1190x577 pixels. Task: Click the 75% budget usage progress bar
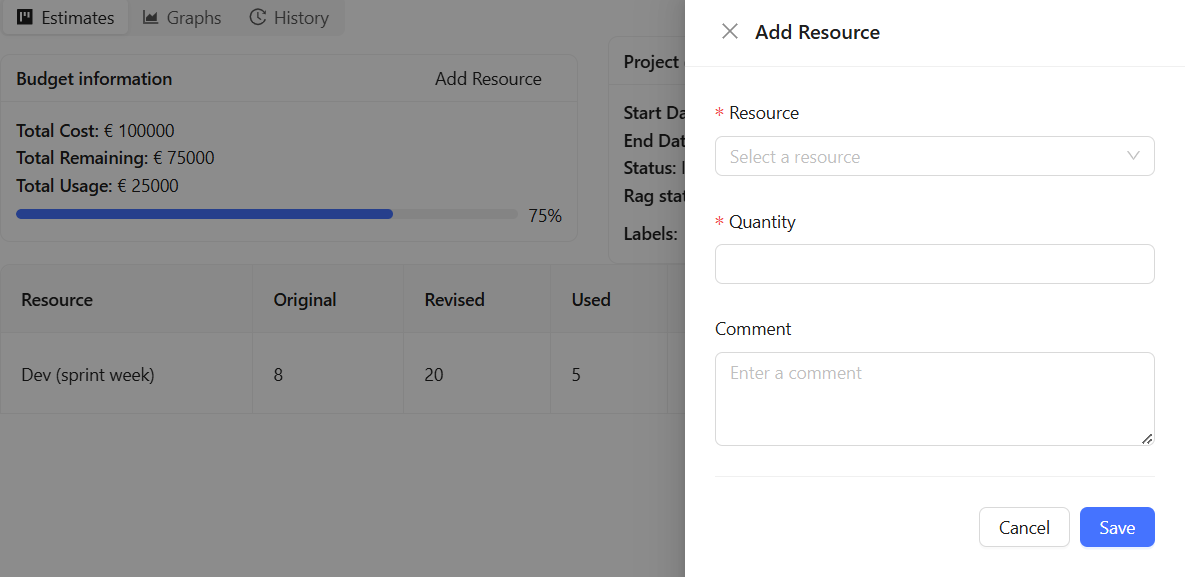pyautogui.click(x=266, y=214)
